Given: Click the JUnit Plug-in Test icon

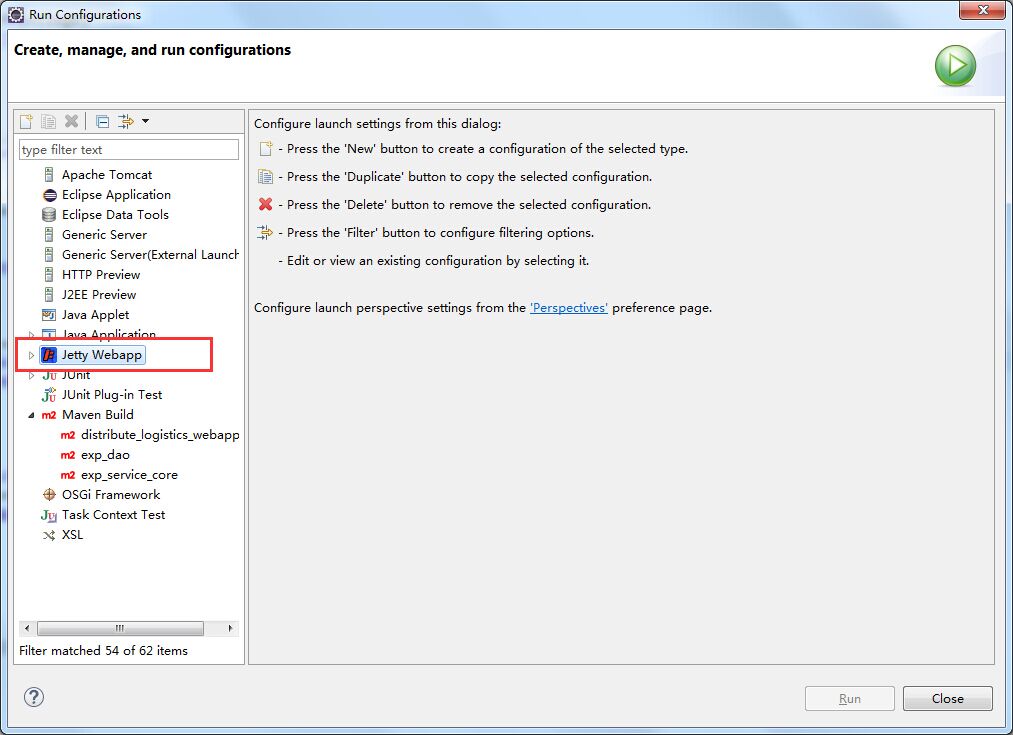Looking at the screenshot, I should tap(49, 395).
